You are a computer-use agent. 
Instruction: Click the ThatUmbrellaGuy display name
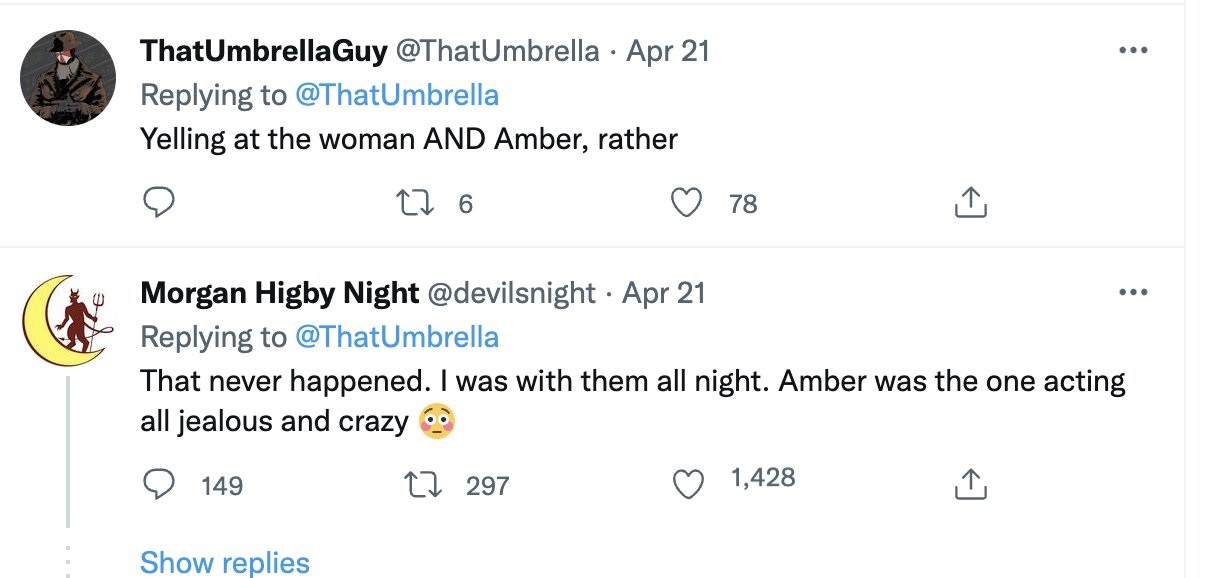point(264,51)
